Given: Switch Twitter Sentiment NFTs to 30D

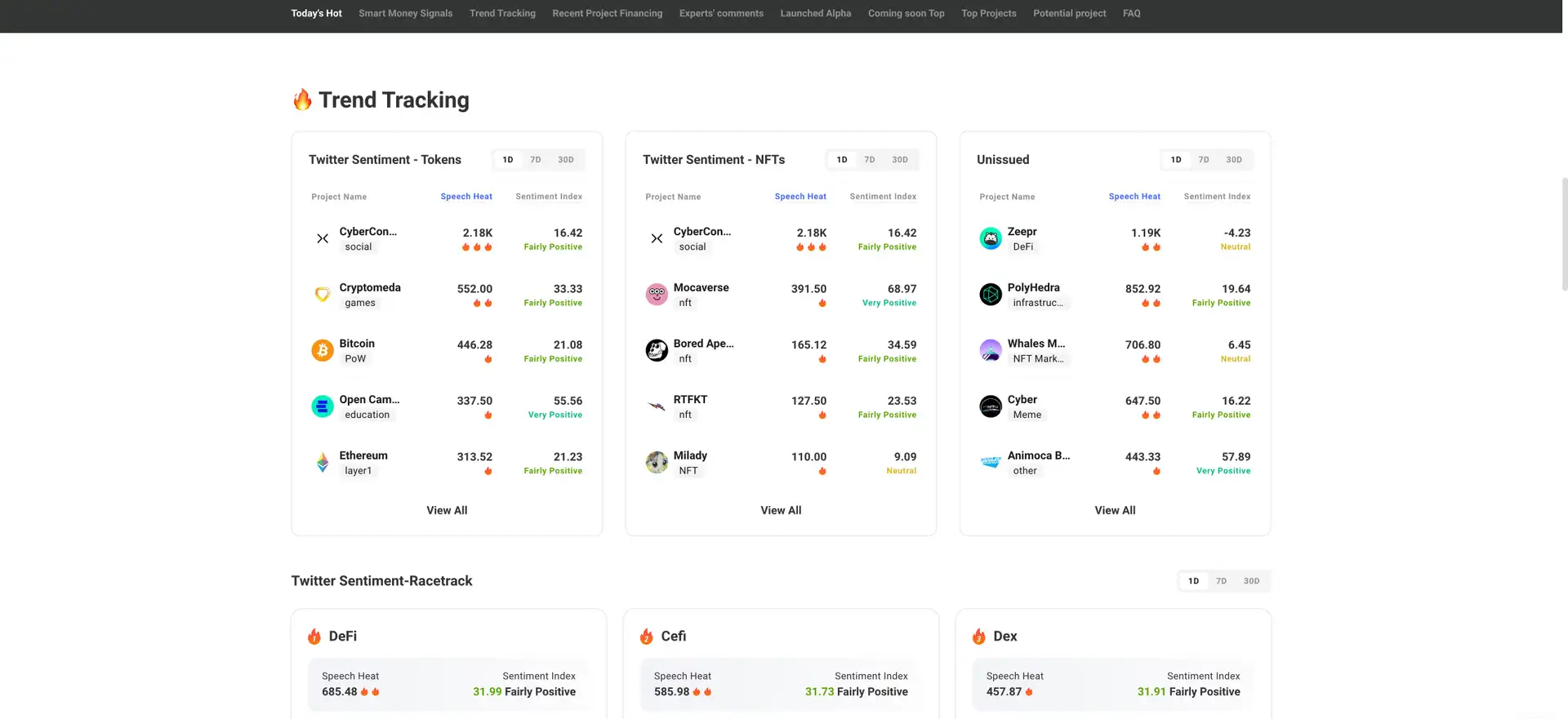Looking at the screenshot, I should 899,160.
